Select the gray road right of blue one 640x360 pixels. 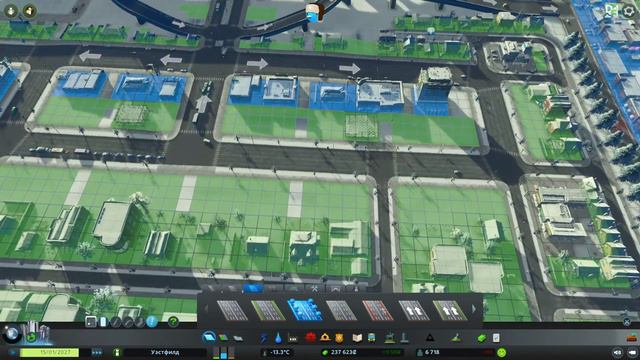coord(341,310)
